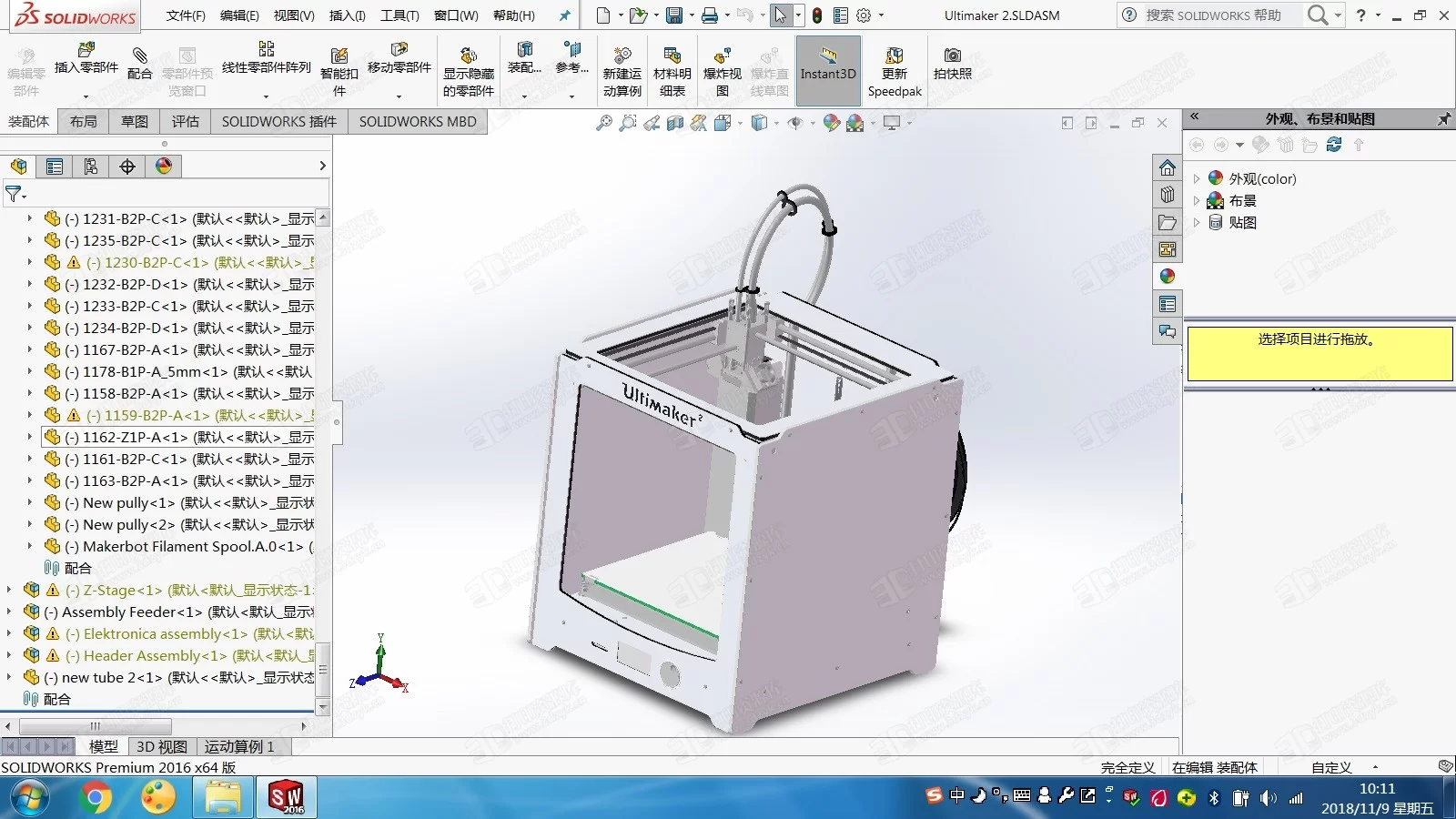Image resolution: width=1456 pixels, height=819 pixels.
Task: Select 运动算例 1 bottom tab
Action: [239, 747]
